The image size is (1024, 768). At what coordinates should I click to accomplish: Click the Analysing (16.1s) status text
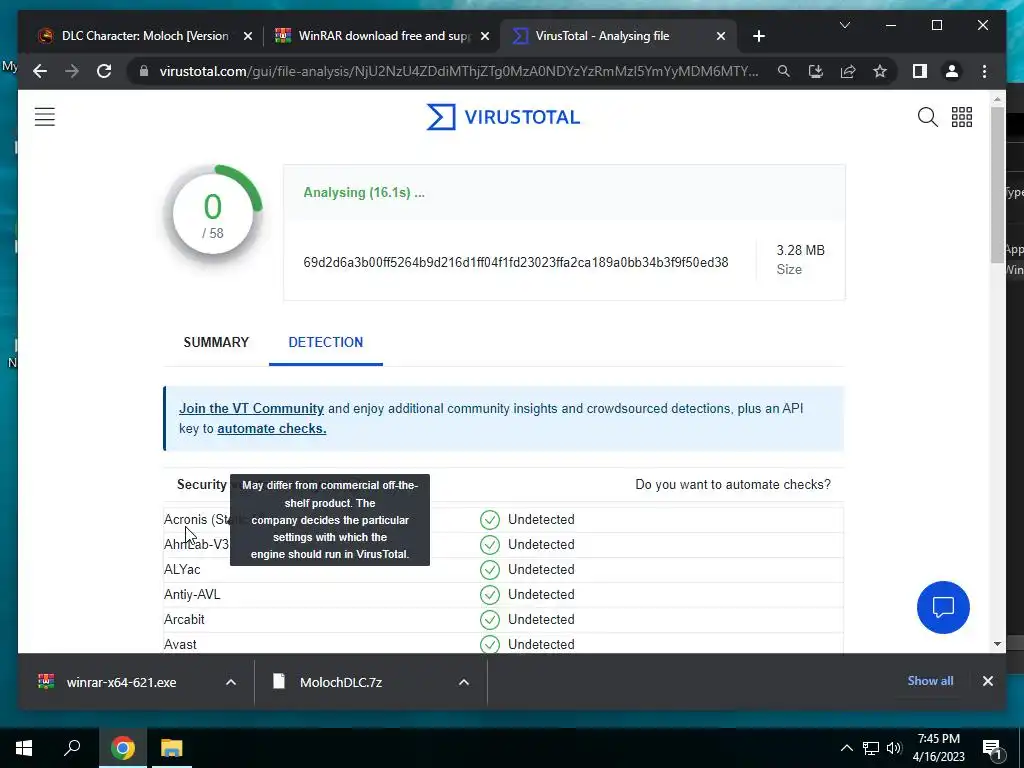click(x=364, y=193)
